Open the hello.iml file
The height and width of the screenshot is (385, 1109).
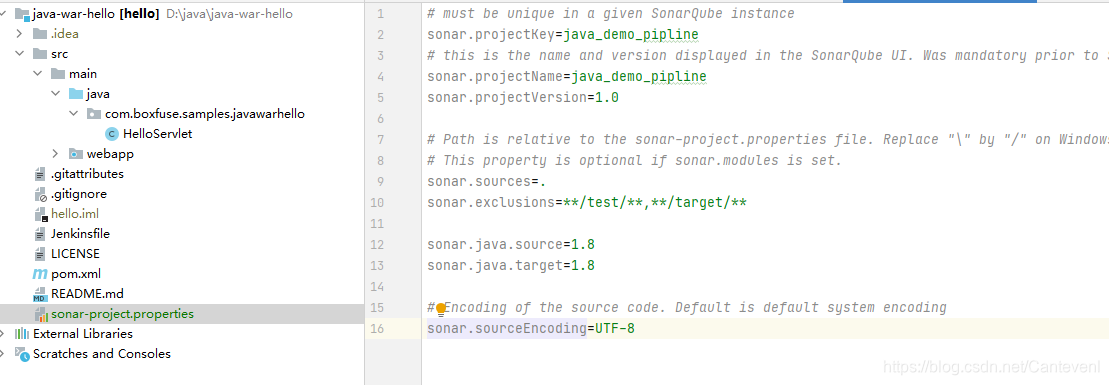click(x=75, y=214)
